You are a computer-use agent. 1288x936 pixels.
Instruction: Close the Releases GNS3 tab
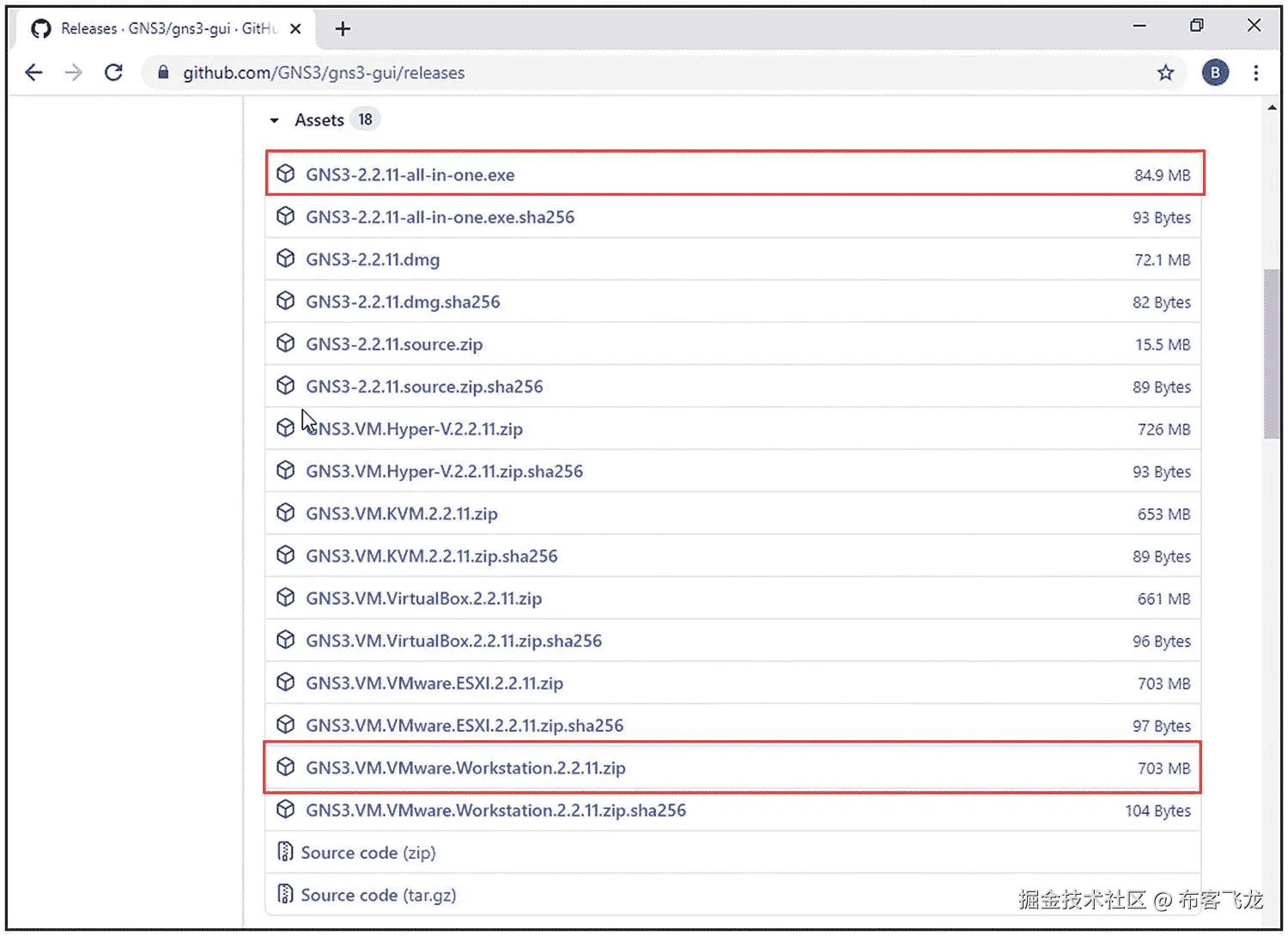295,29
